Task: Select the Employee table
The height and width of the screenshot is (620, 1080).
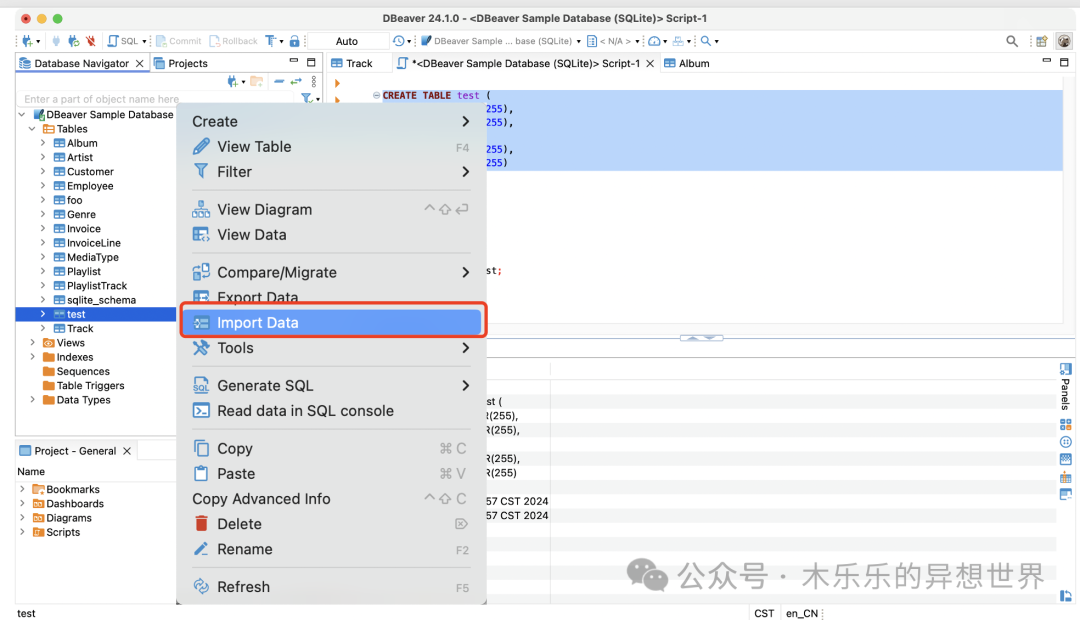Action: coord(90,186)
